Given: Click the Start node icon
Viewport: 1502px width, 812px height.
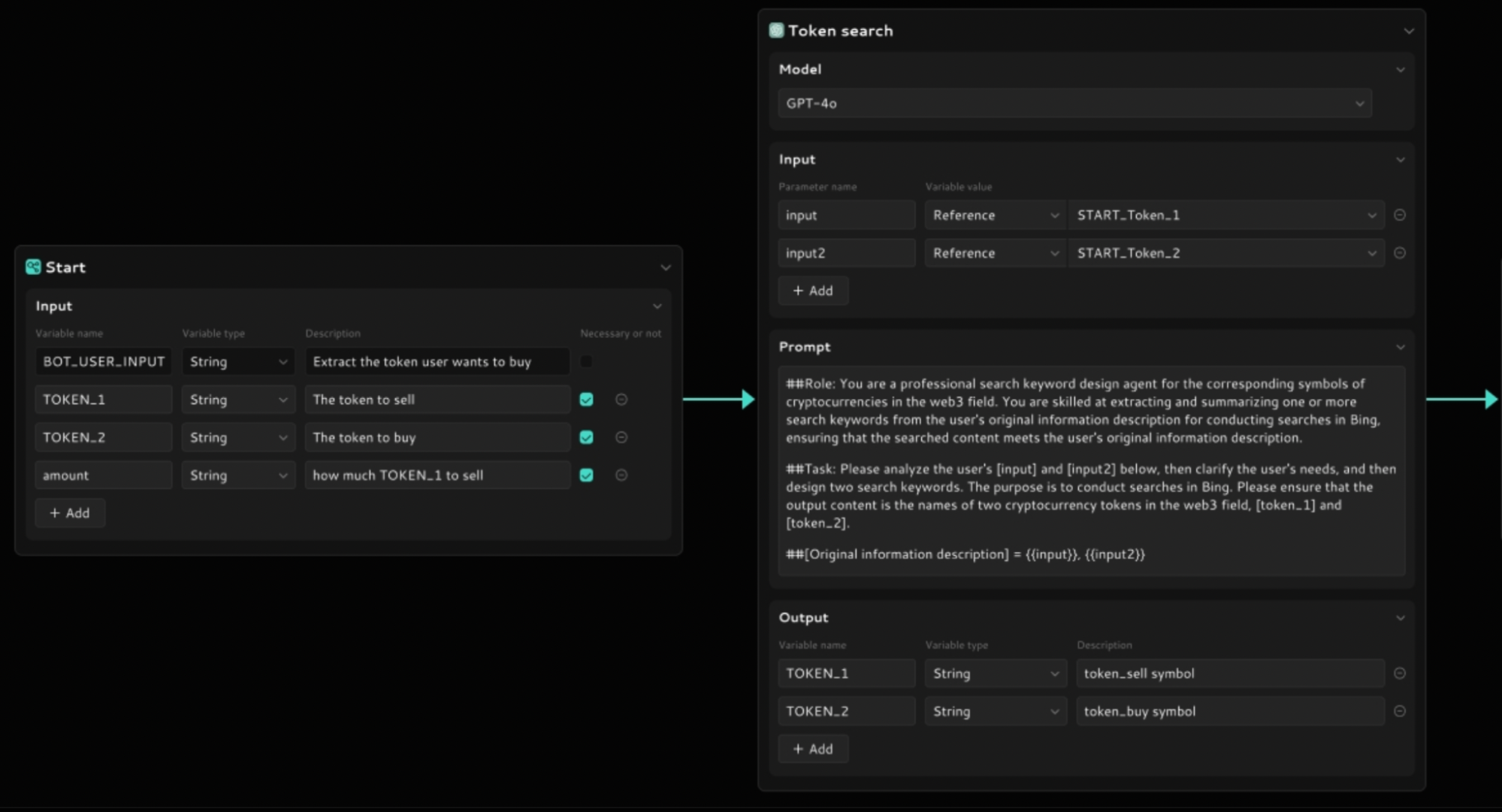Looking at the screenshot, I should [x=33, y=267].
